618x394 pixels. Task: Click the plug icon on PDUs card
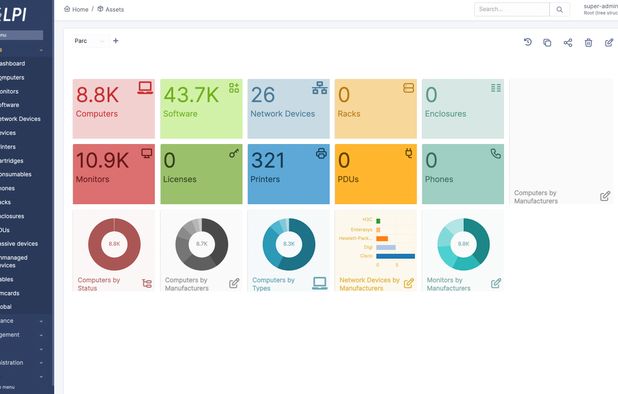point(409,153)
